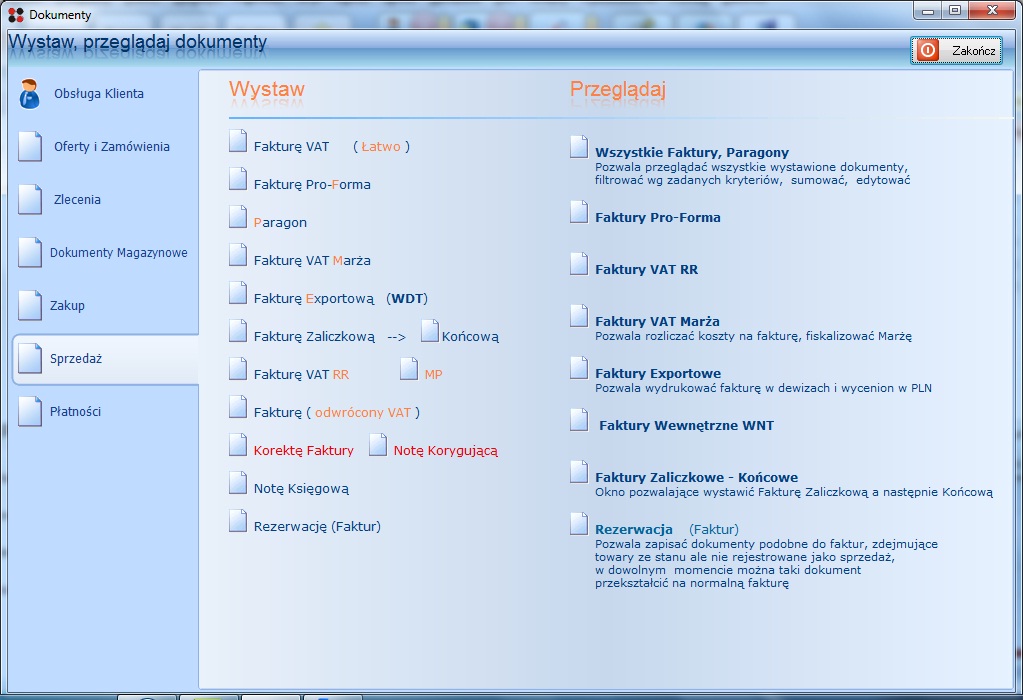
Task: Issue a Fakturę Pro-Forma document
Action: tap(312, 185)
